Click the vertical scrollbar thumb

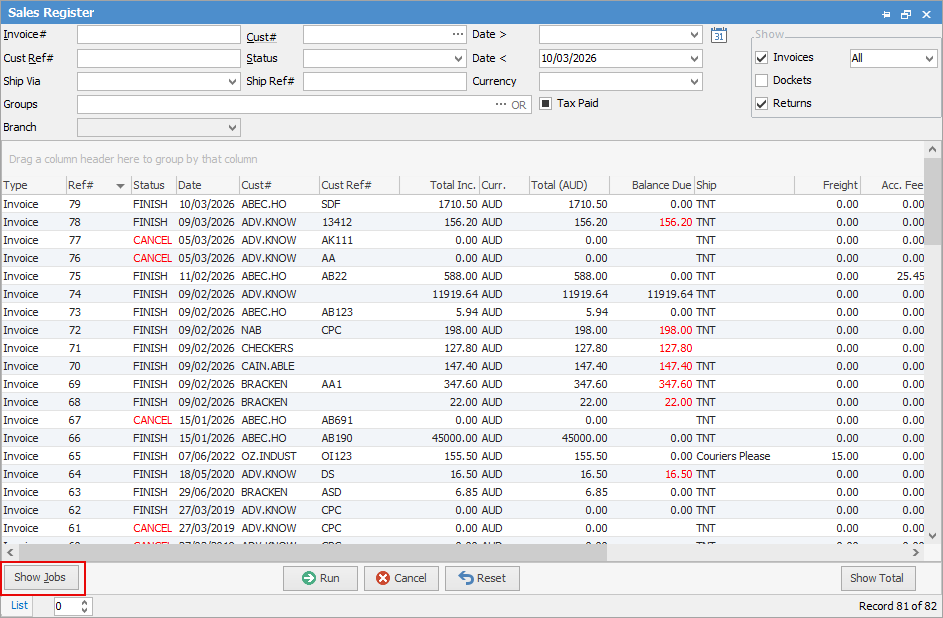coord(933,201)
